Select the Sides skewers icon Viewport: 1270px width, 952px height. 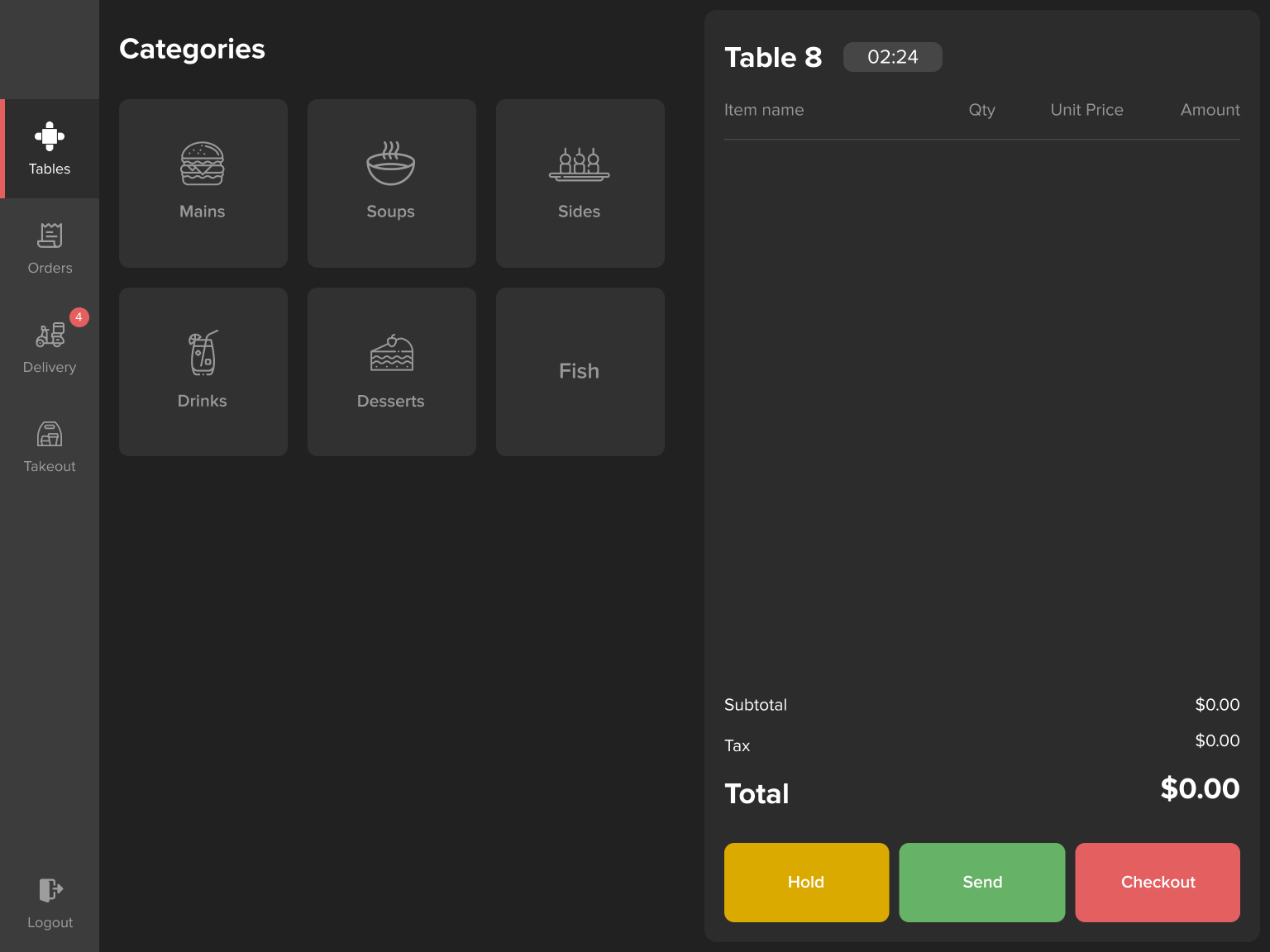point(580,164)
